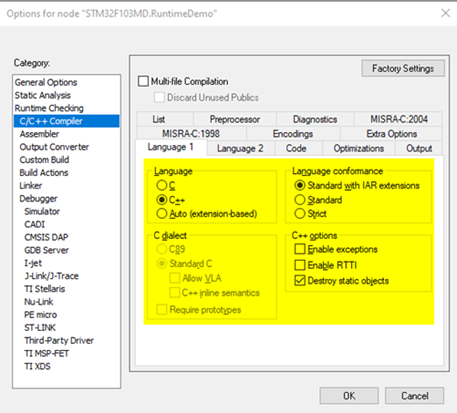Select Runtime Checking category
This screenshot has width=457, height=413.
(66, 108)
